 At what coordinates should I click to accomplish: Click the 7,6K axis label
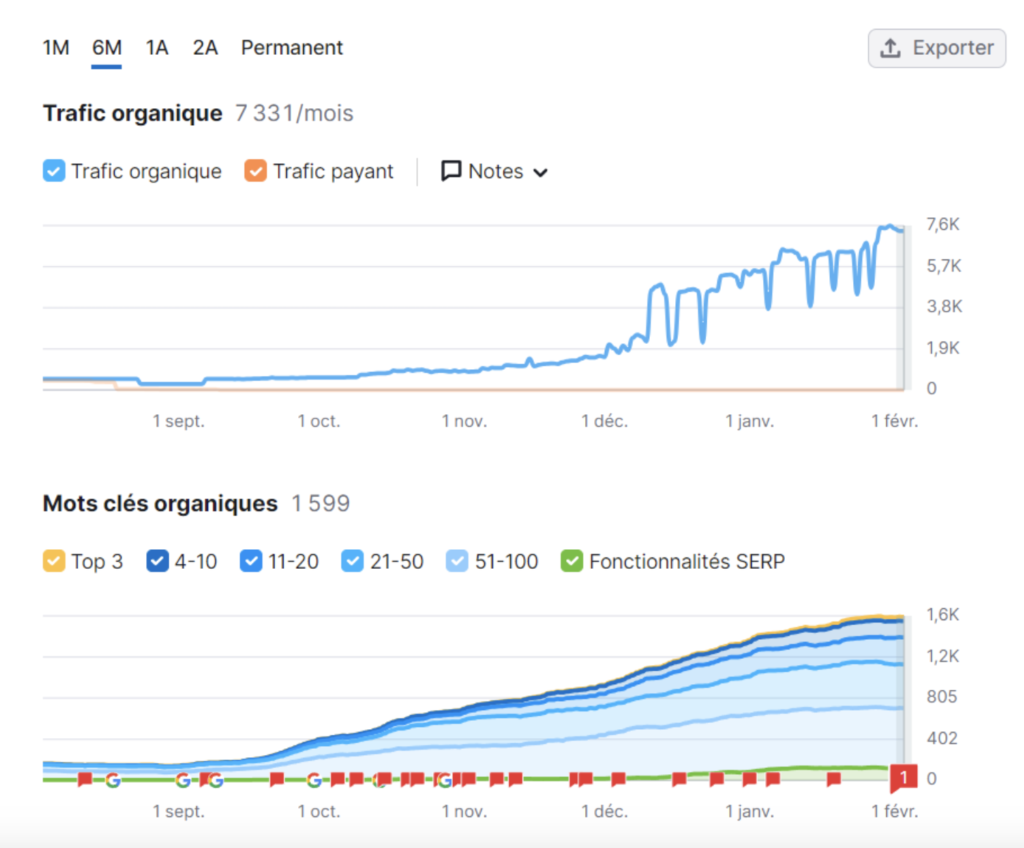coord(943,225)
